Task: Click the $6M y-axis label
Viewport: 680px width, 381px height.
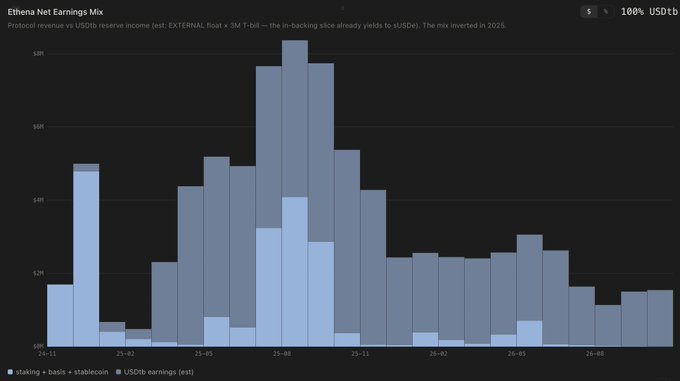Action: click(x=38, y=127)
